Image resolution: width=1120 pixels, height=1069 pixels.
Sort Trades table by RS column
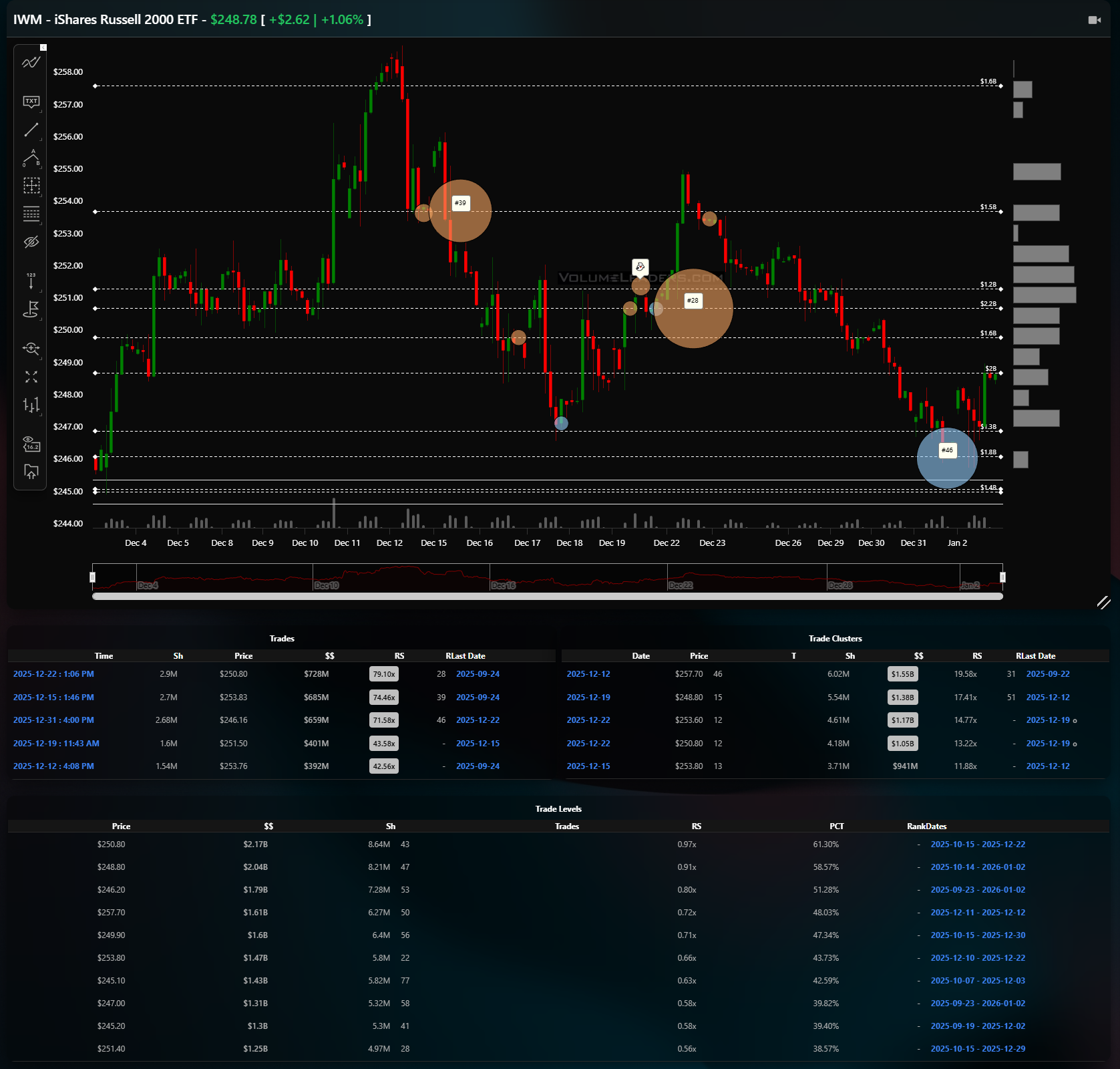tap(399, 656)
